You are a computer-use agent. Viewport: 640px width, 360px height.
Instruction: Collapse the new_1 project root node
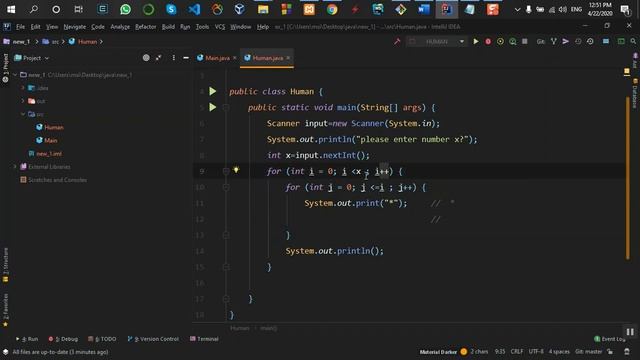click(x=16, y=75)
